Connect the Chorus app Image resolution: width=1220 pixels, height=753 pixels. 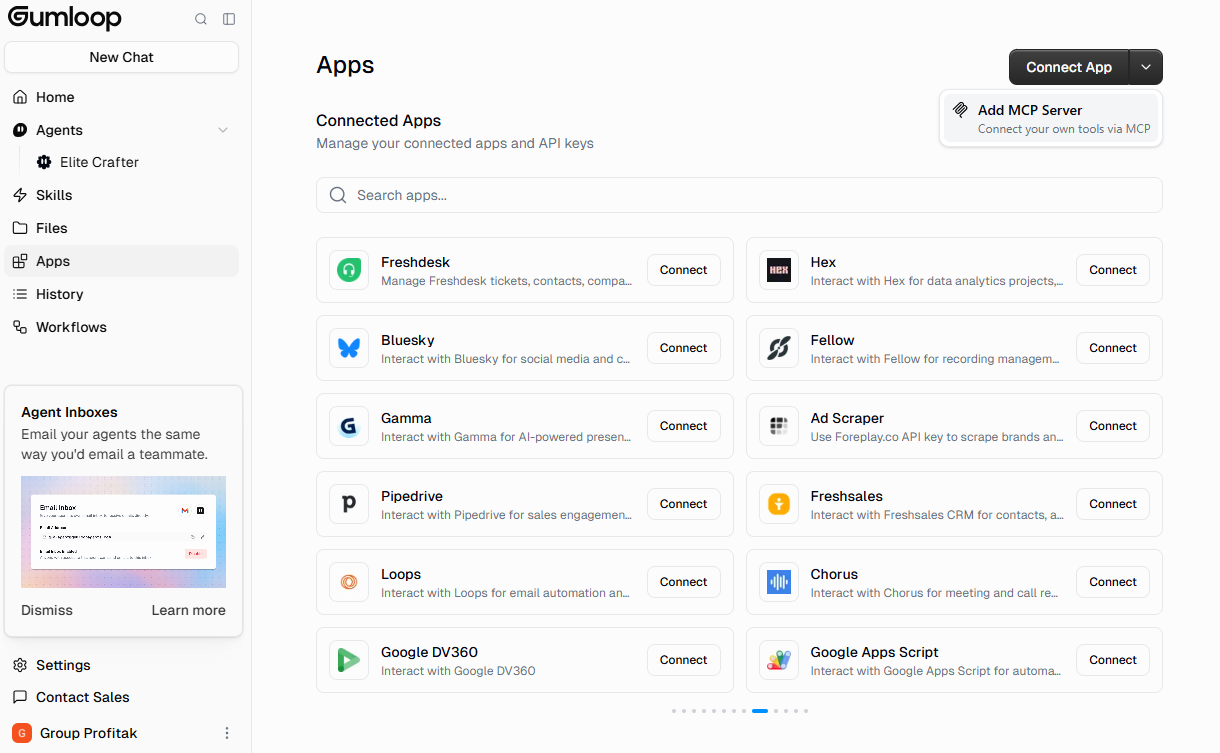(1113, 582)
